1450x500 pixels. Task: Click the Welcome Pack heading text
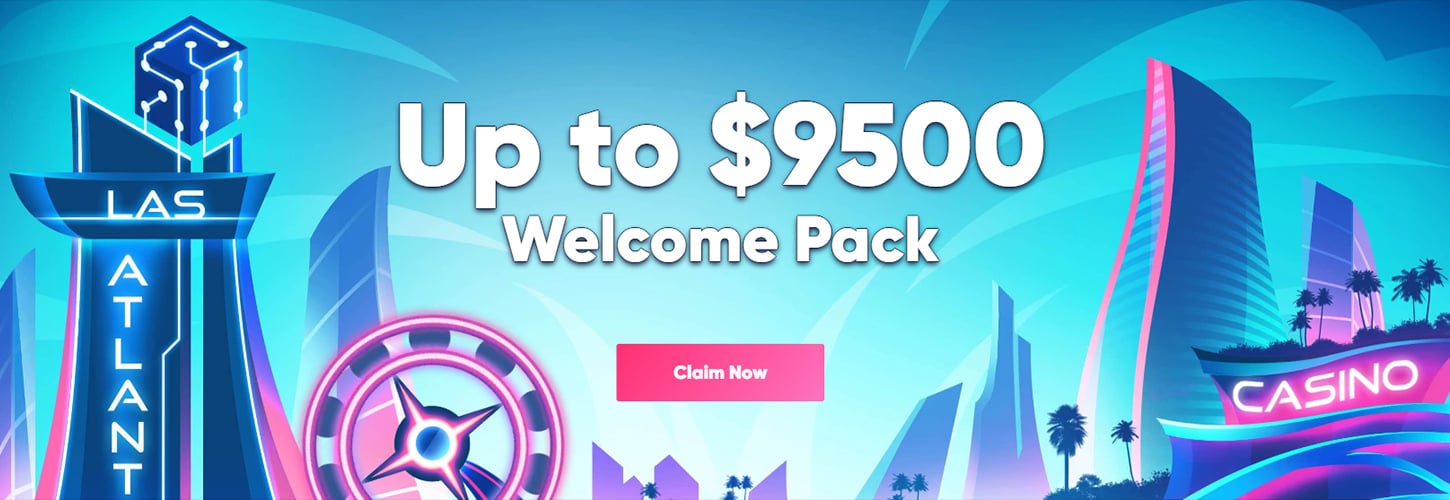click(x=722, y=237)
